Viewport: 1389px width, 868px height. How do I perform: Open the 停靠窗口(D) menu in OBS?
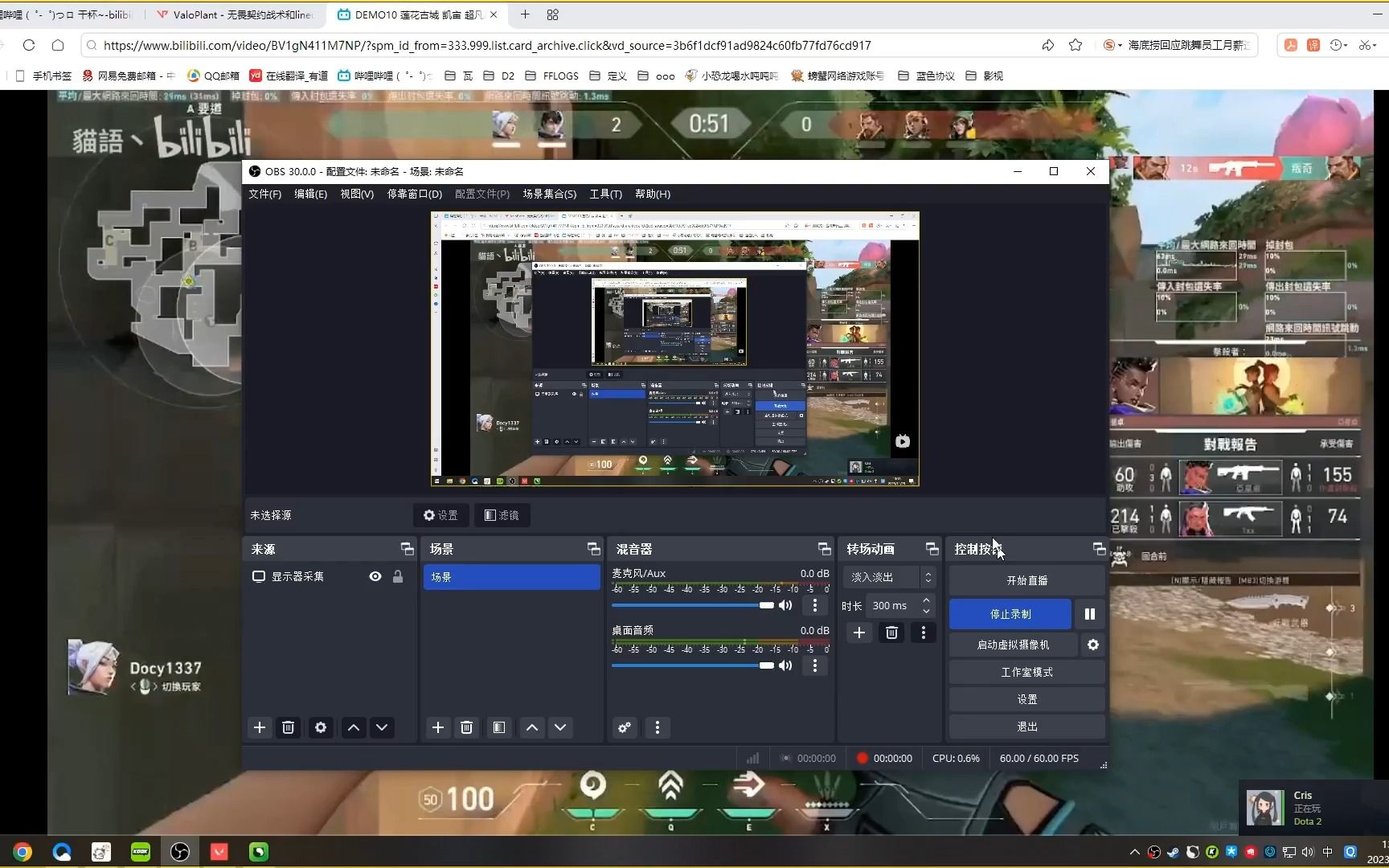pos(415,194)
